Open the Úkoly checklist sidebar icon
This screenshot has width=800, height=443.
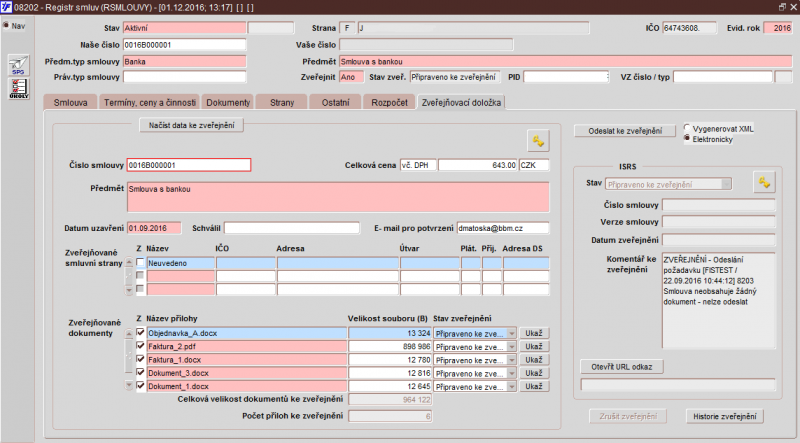click(x=19, y=88)
